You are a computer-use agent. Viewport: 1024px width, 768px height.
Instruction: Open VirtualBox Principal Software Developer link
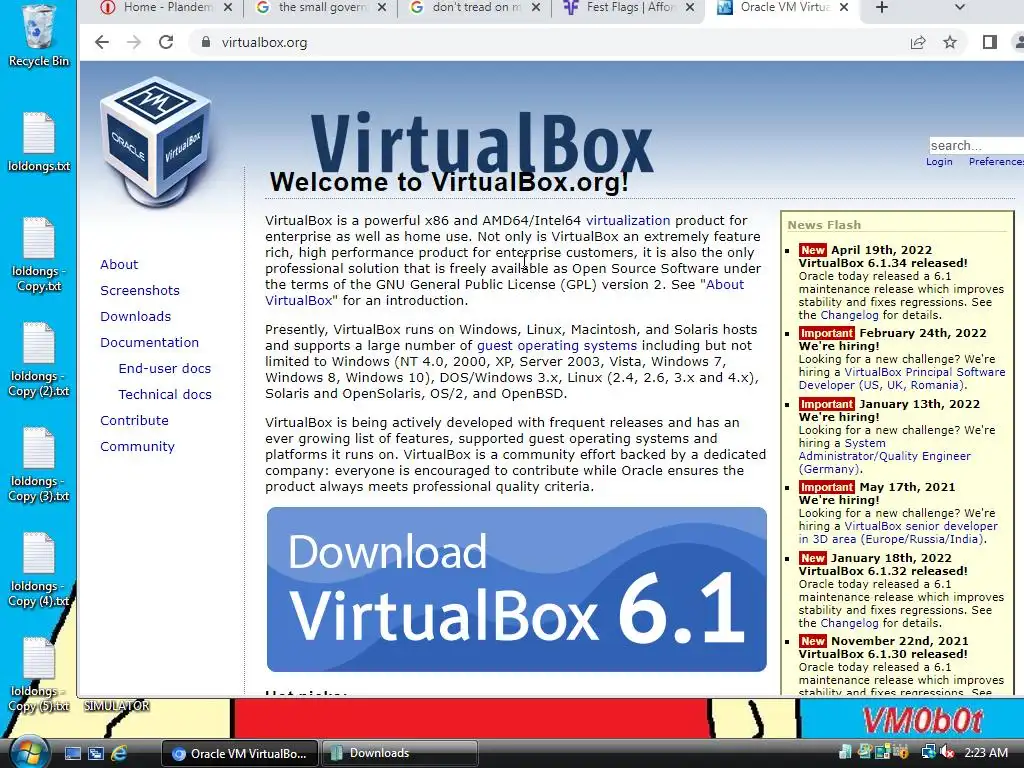coord(924,372)
